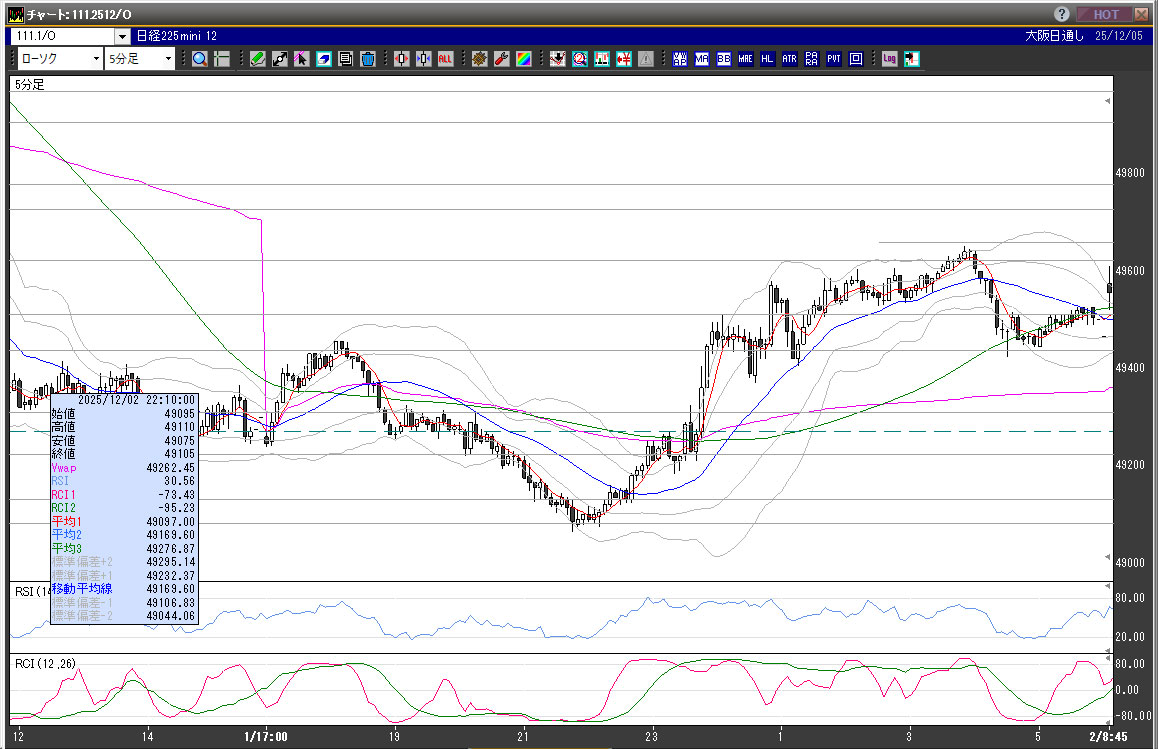The width and height of the screenshot is (1158, 749).
Task: Toggle the Log scale button
Action: click(889, 59)
